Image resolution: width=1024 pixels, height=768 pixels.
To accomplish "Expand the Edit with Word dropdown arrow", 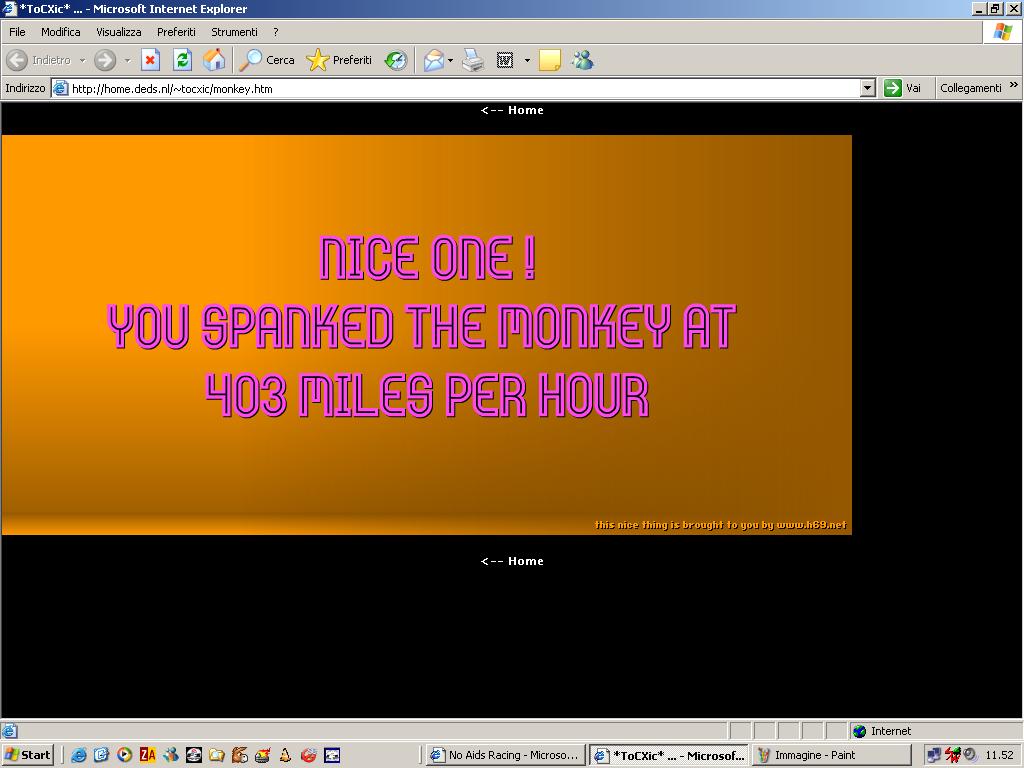I will click(527, 60).
